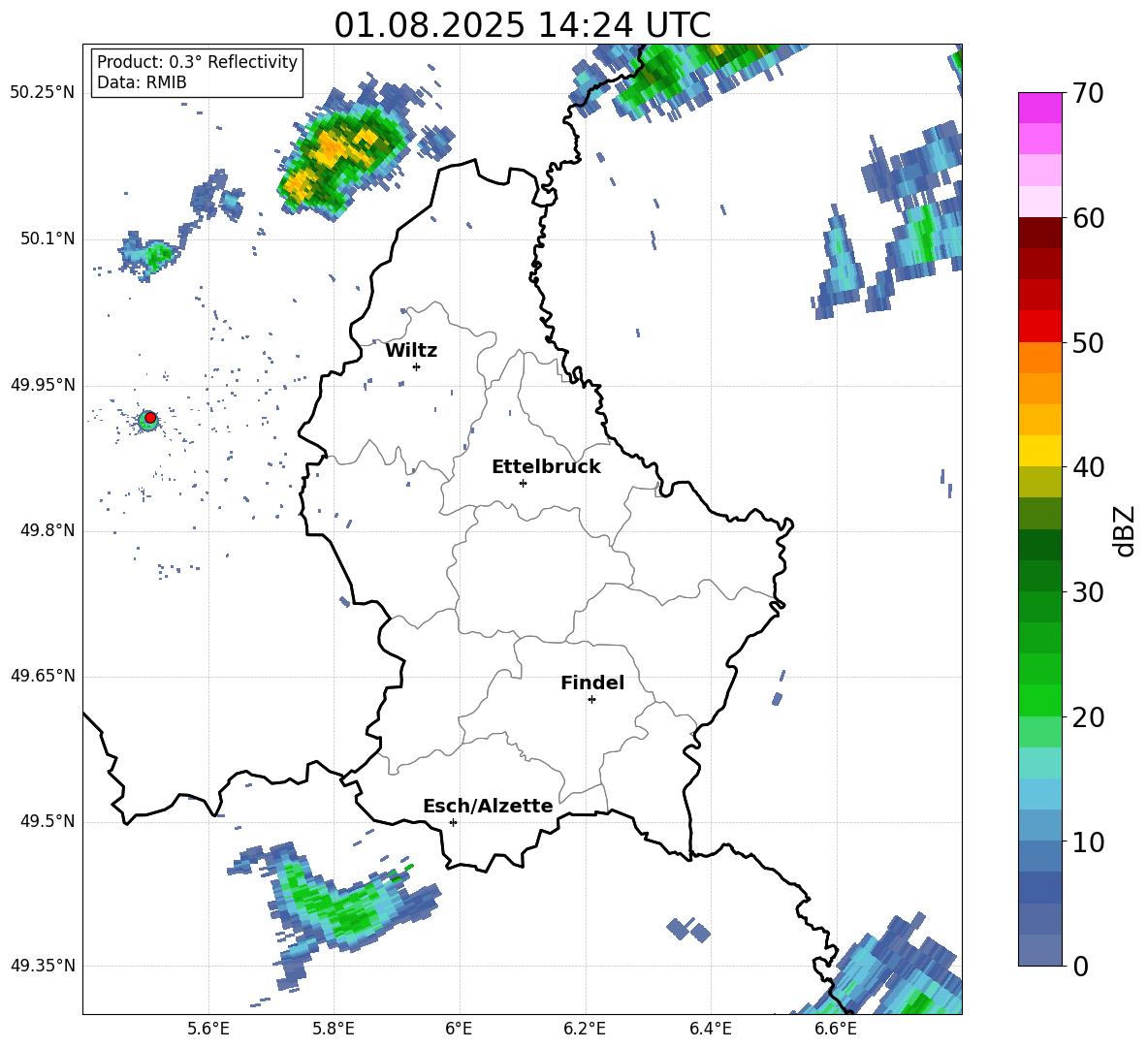Screen dimensions: 1148x1048
Task: Click the cross marker under Ettelbruck
Action: pyautogui.click(x=523, y=483)
